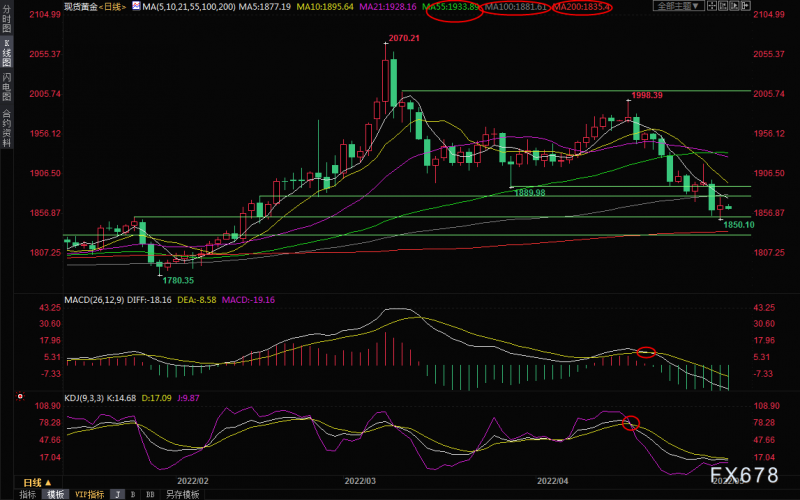Toggle the J template button
Image resolution: width=800 pixels, height=500 pixels.
pos(118,494)
